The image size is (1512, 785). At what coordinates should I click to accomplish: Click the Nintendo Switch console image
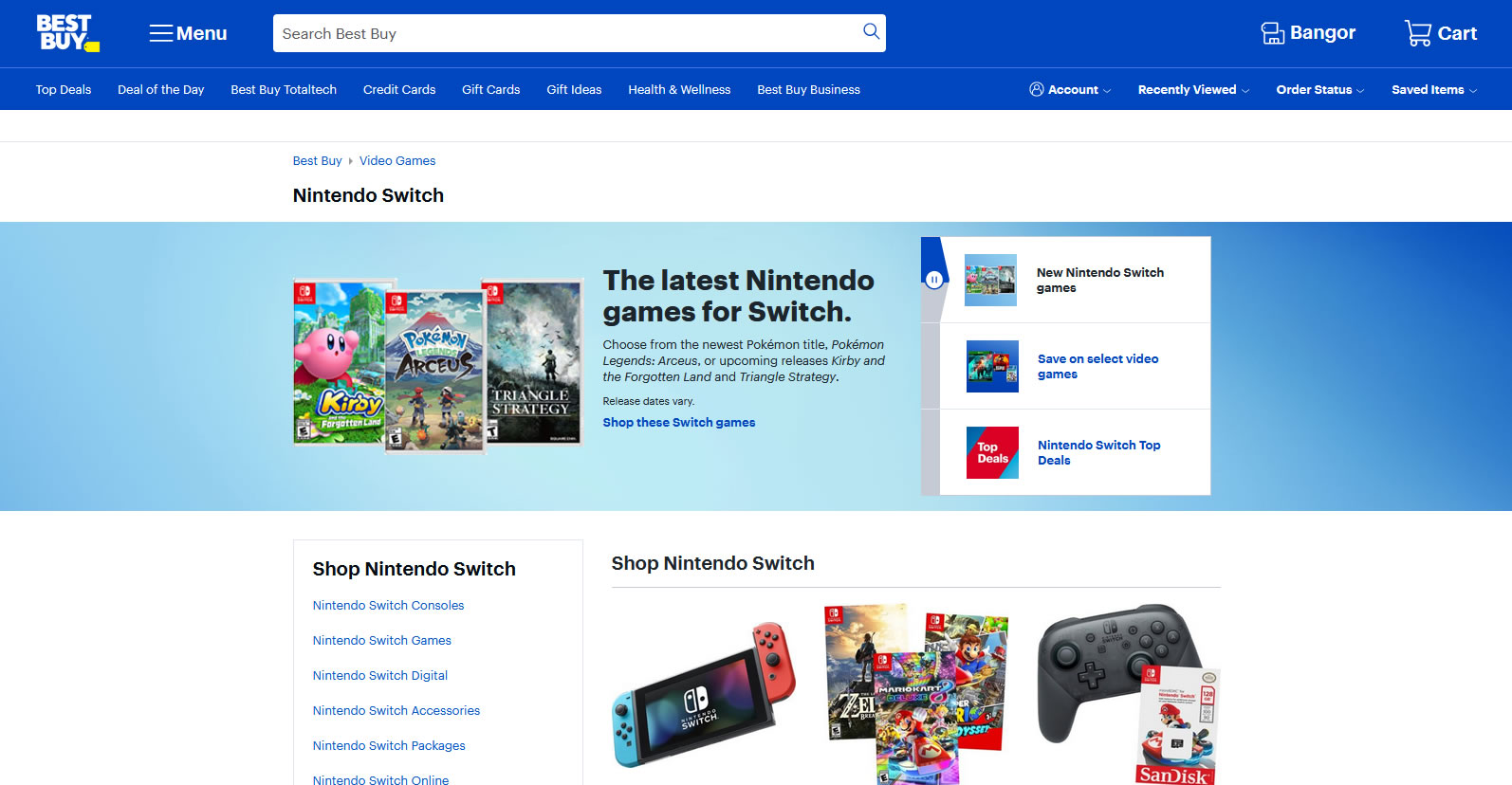(704, 694)
